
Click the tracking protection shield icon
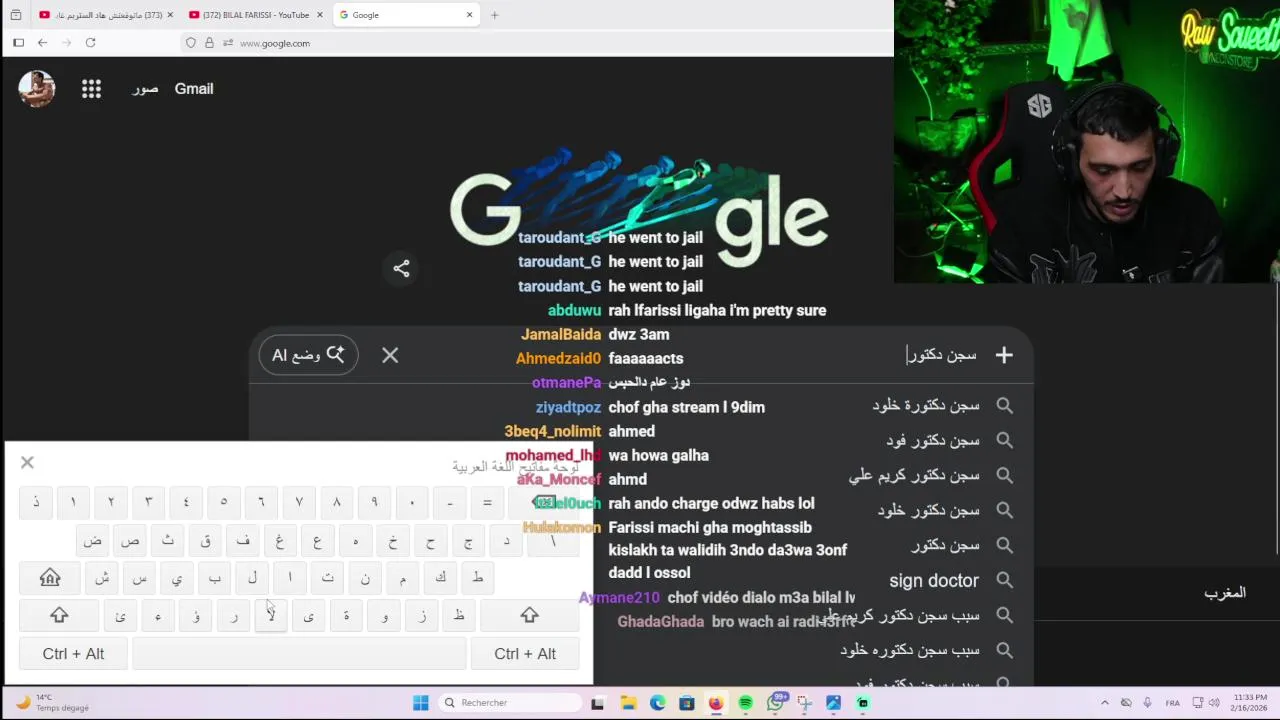191,43
